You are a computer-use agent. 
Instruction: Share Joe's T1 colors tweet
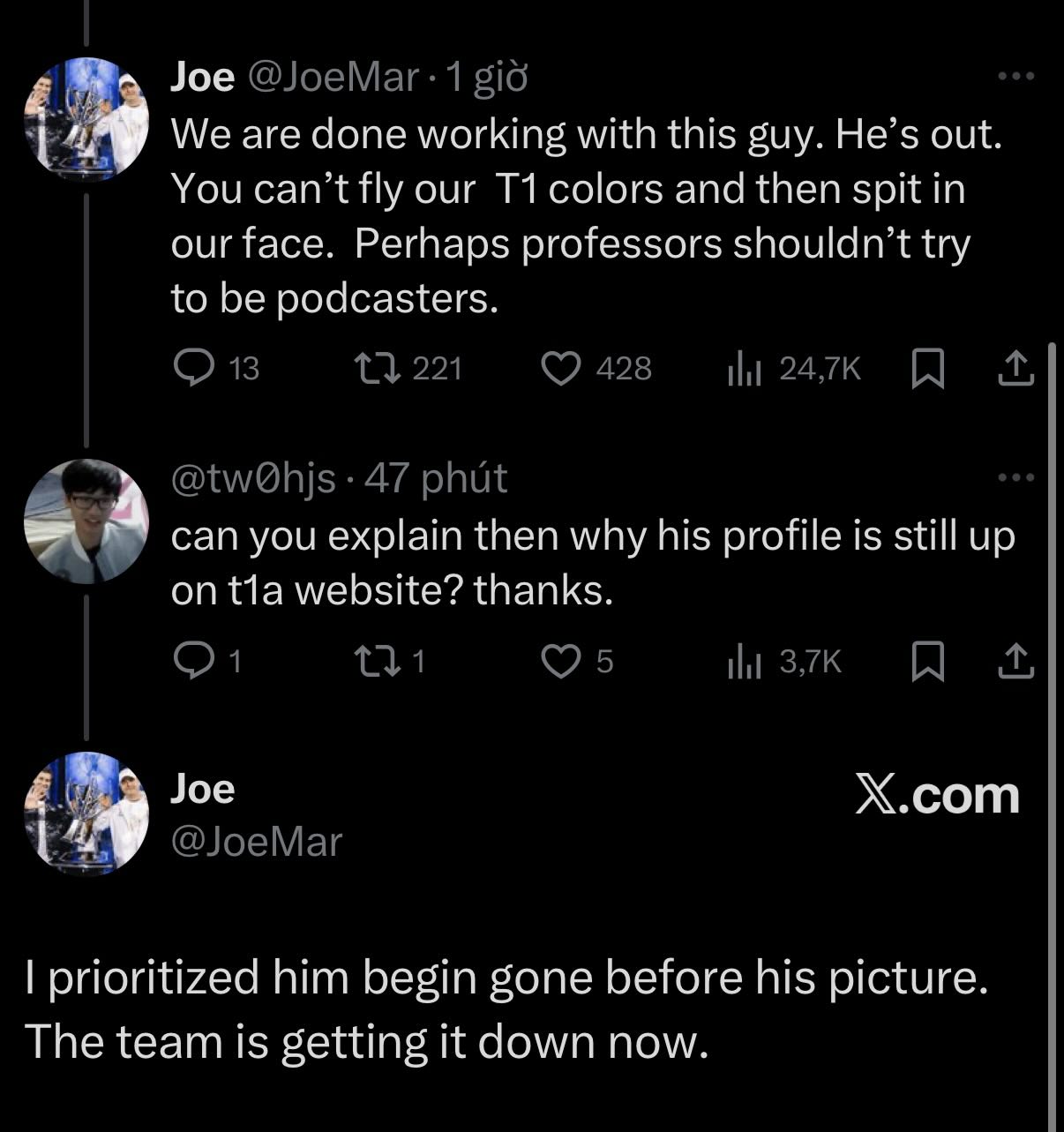coord(1015,369)
